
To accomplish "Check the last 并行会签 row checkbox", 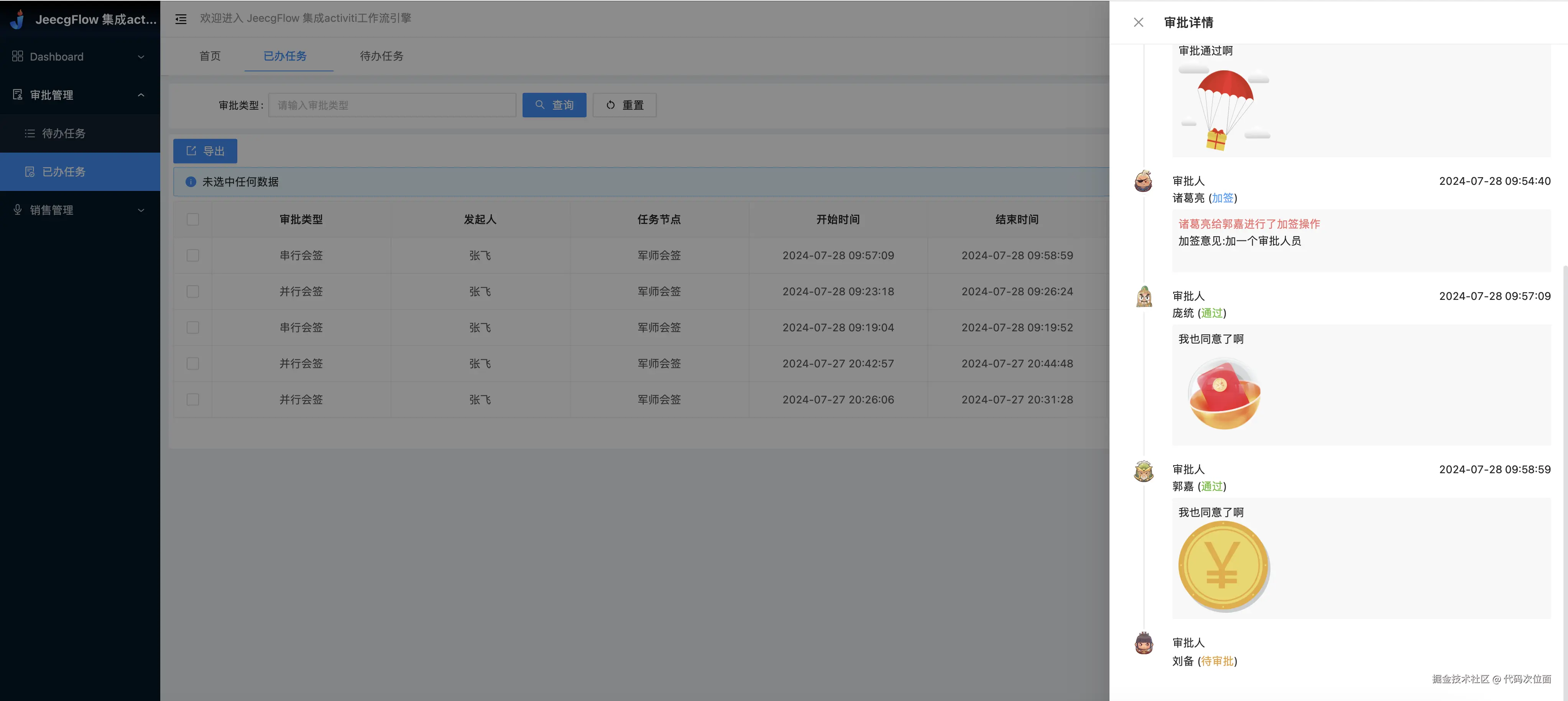I will (x=193, y=400).
